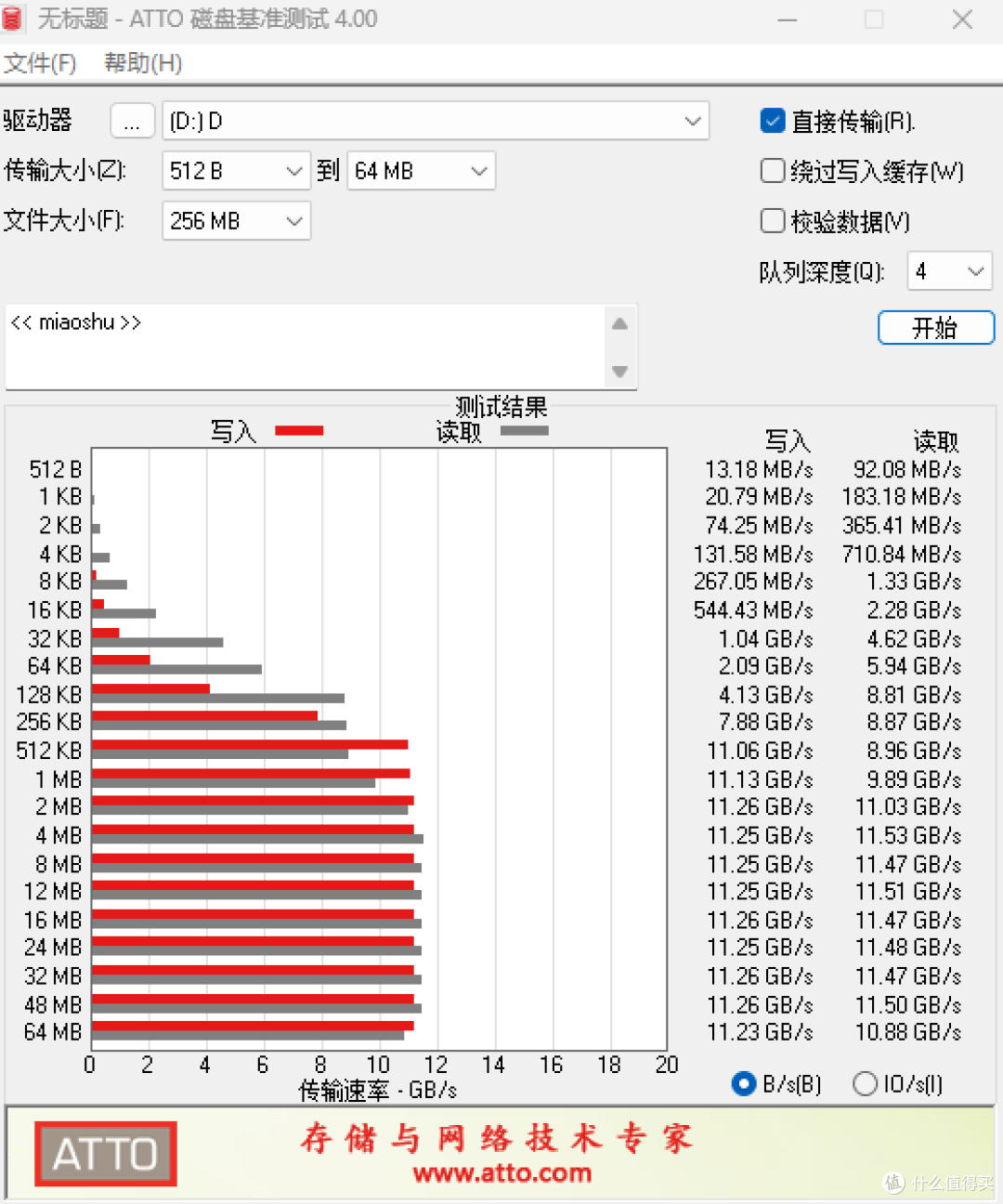Click the description box scroll down arrow
Screen dimensions: 1003x1204
tap(620, 372)
